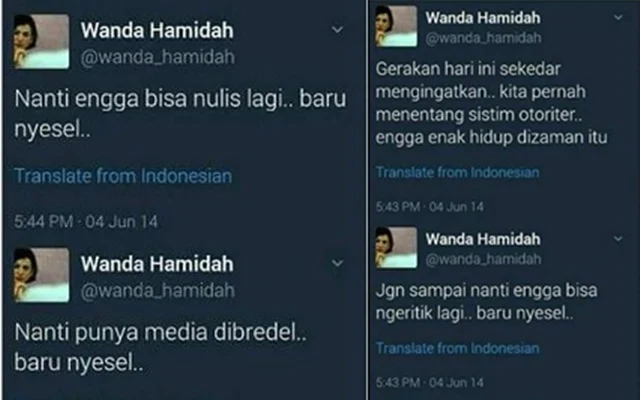Expand chevron menu on 'Nanti punya media dibredel' tweet

(337, 263)
